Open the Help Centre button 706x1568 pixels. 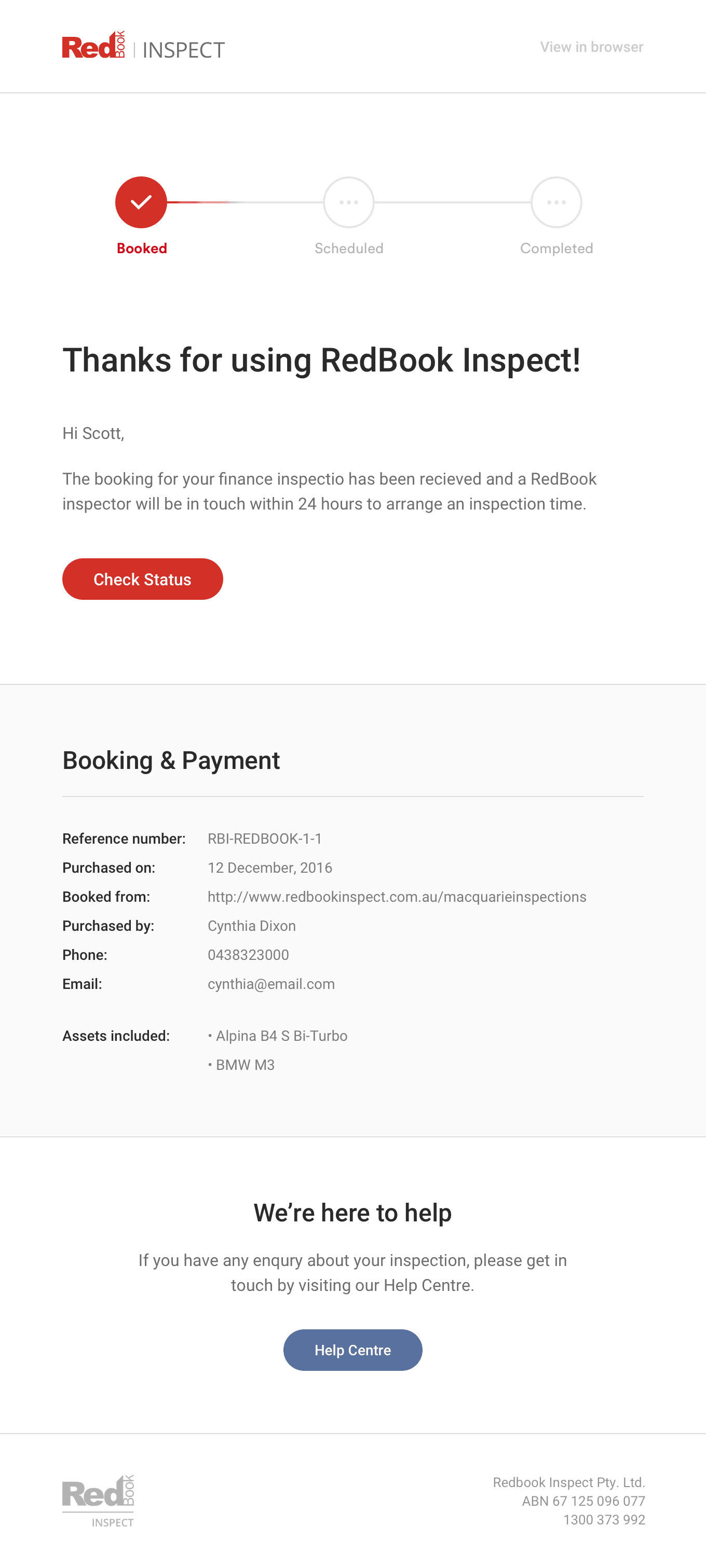(x=352, y=1350)
